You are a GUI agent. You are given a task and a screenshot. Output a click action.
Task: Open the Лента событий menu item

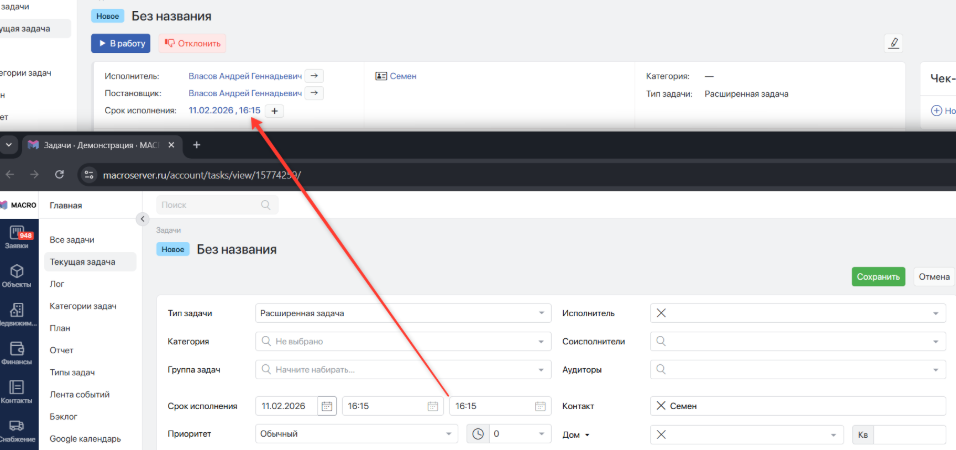[x=79, y=395]
